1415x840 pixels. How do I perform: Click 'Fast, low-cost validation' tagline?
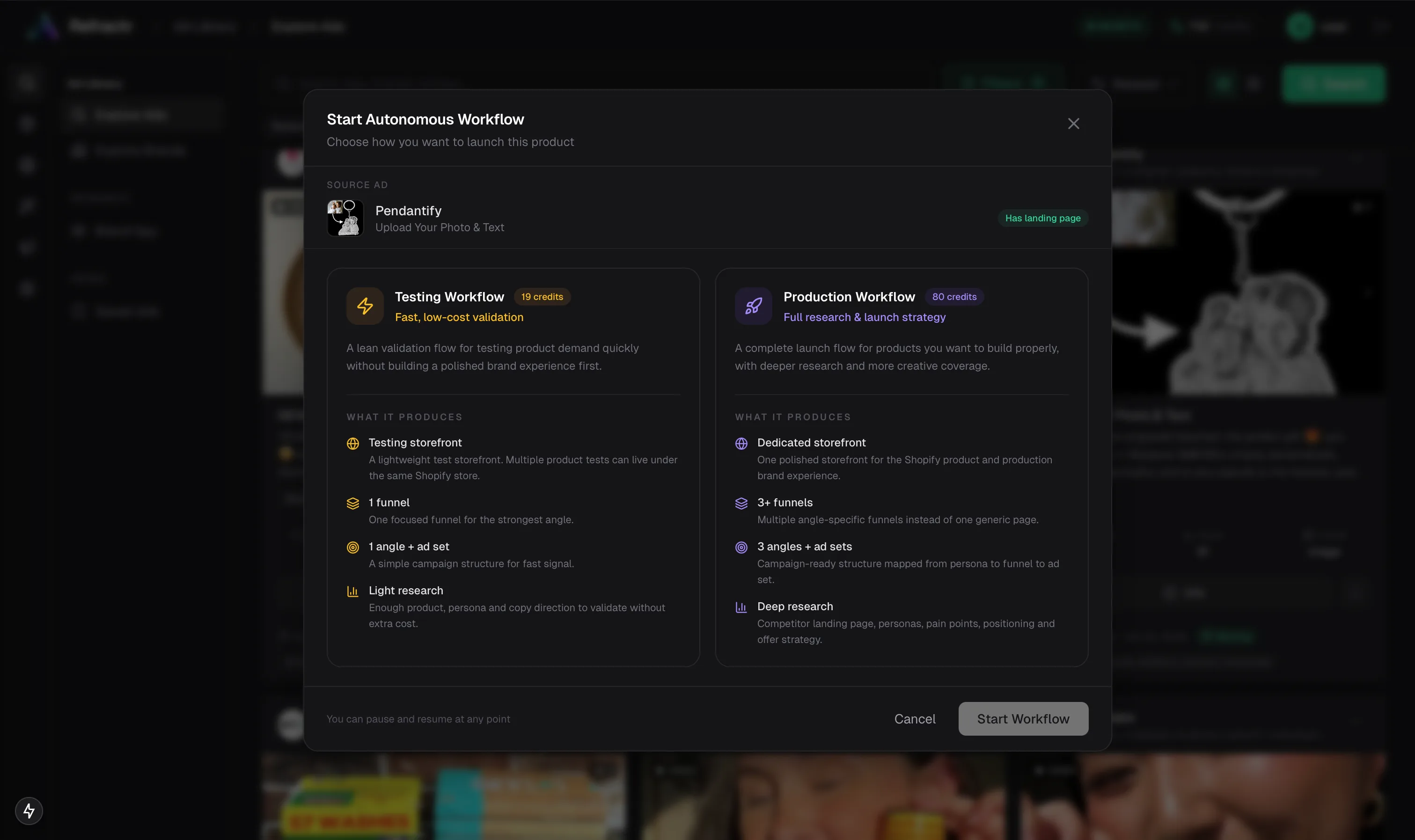[x=459, y=317]
